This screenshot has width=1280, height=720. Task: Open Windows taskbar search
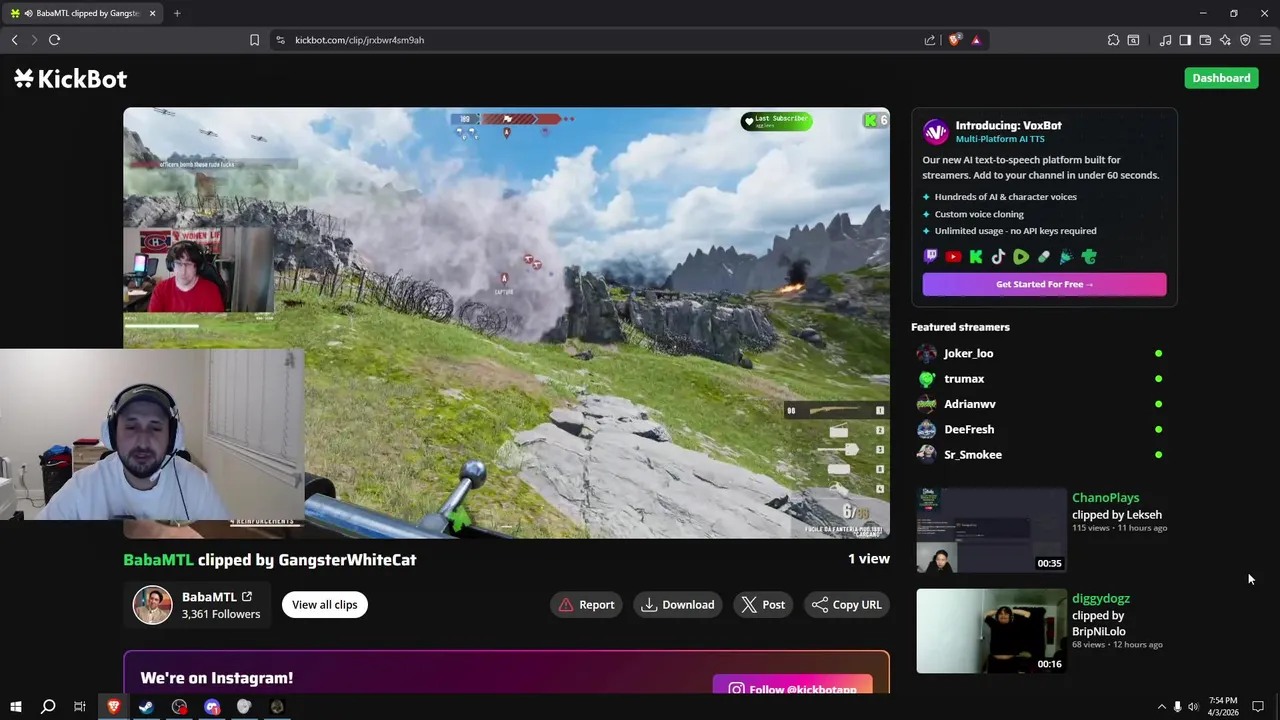point(48,707)
